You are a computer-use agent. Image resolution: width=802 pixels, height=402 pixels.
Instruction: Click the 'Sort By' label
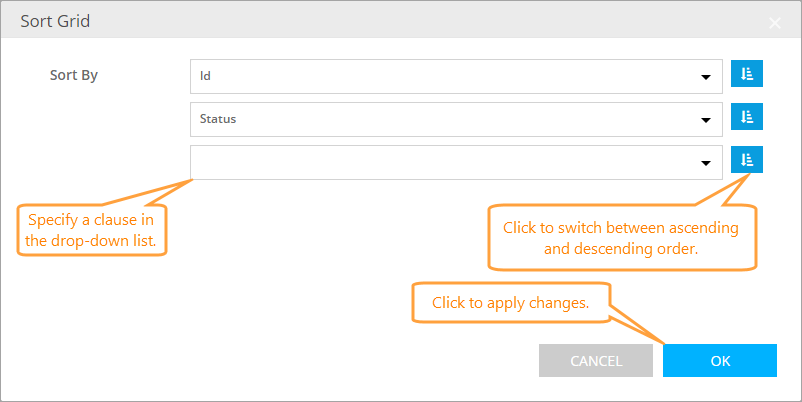[x=81, y=75]
